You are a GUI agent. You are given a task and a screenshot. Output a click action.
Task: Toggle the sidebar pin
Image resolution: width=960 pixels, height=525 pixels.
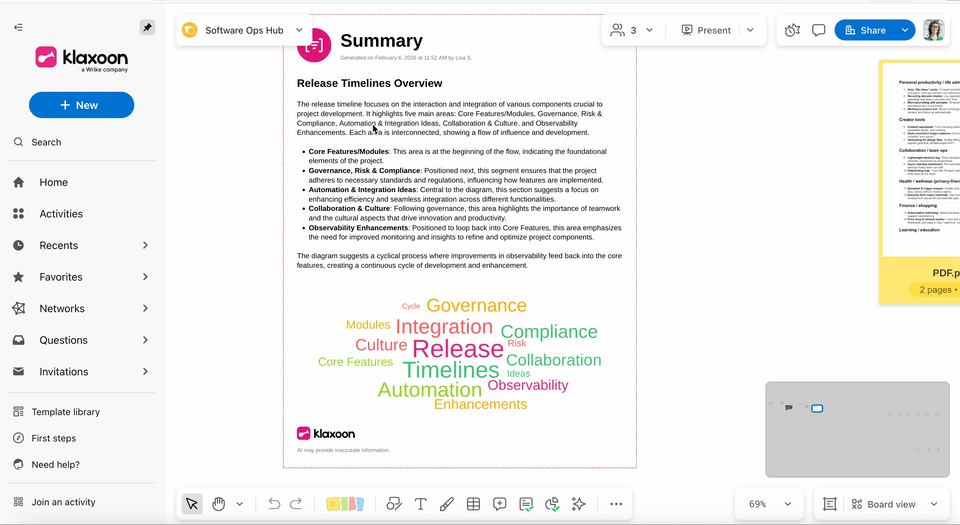[x=147, y=27]
